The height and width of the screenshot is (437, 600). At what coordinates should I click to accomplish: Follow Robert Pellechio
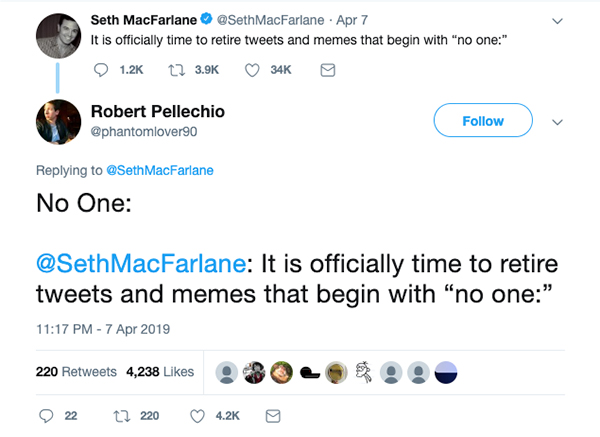coord(482,121)
